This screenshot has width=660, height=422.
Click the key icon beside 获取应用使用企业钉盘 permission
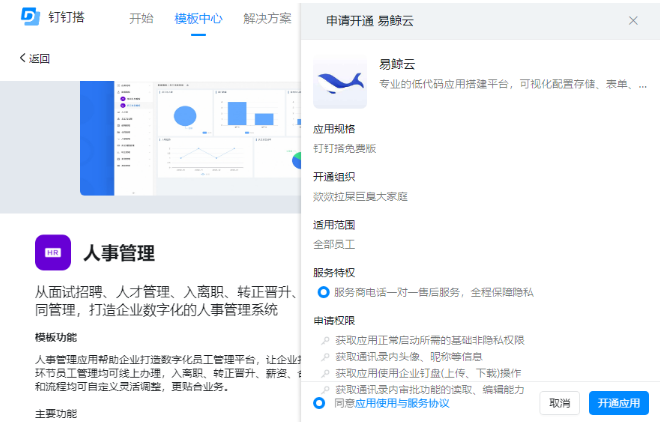click(x=325, y=373)
